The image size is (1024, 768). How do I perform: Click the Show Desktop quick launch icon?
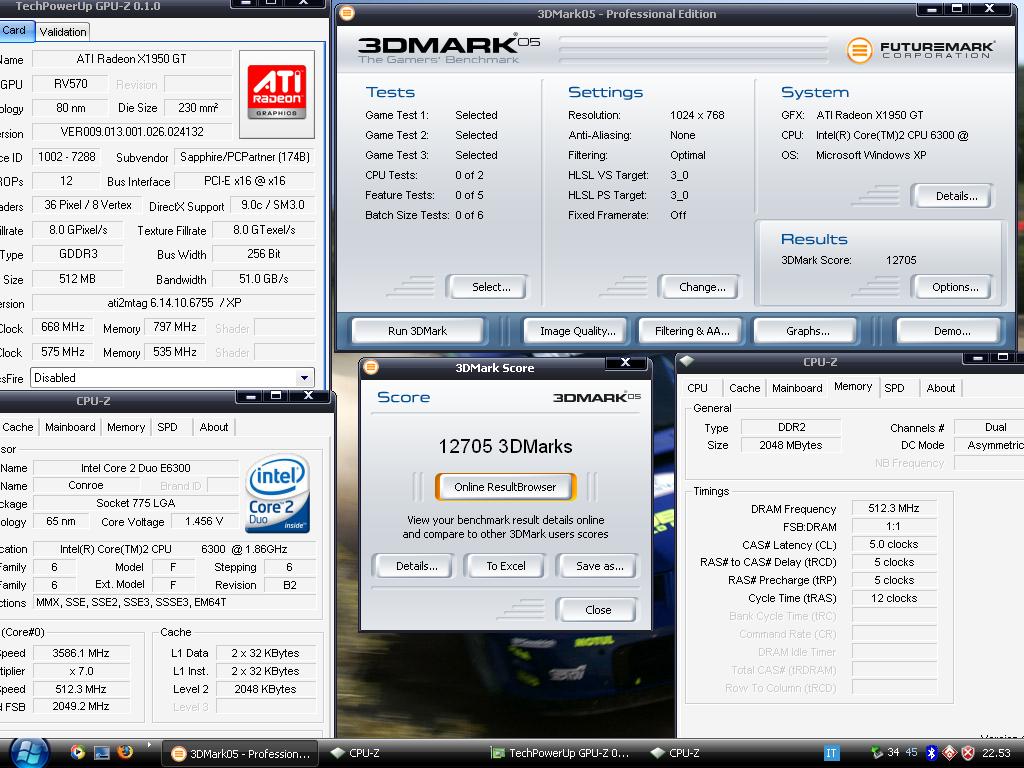coord(102,752)
